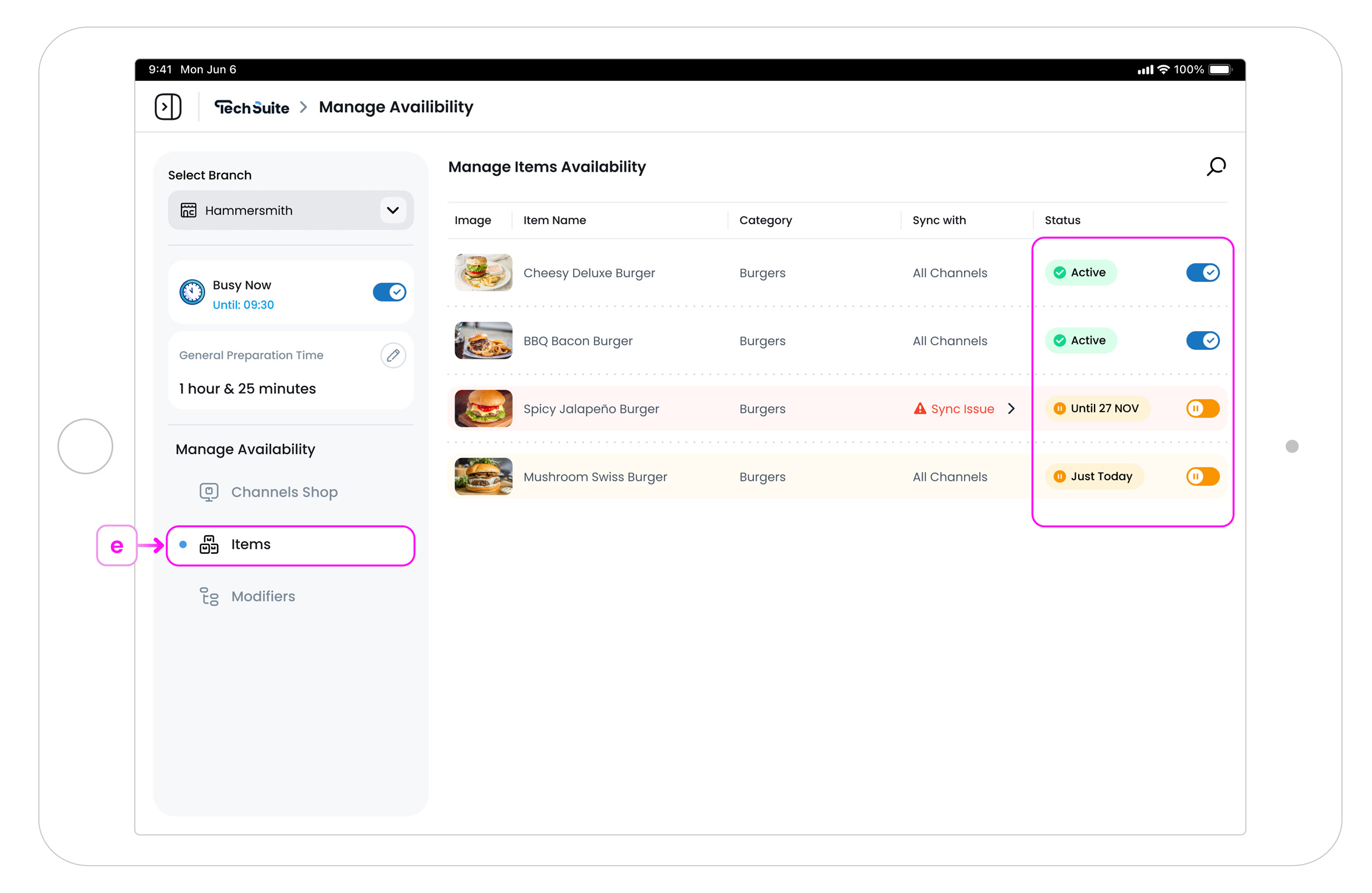Click the Just Today status badge
Viewport: 1372px width, 893px height.
click(x=1093, y=477)
